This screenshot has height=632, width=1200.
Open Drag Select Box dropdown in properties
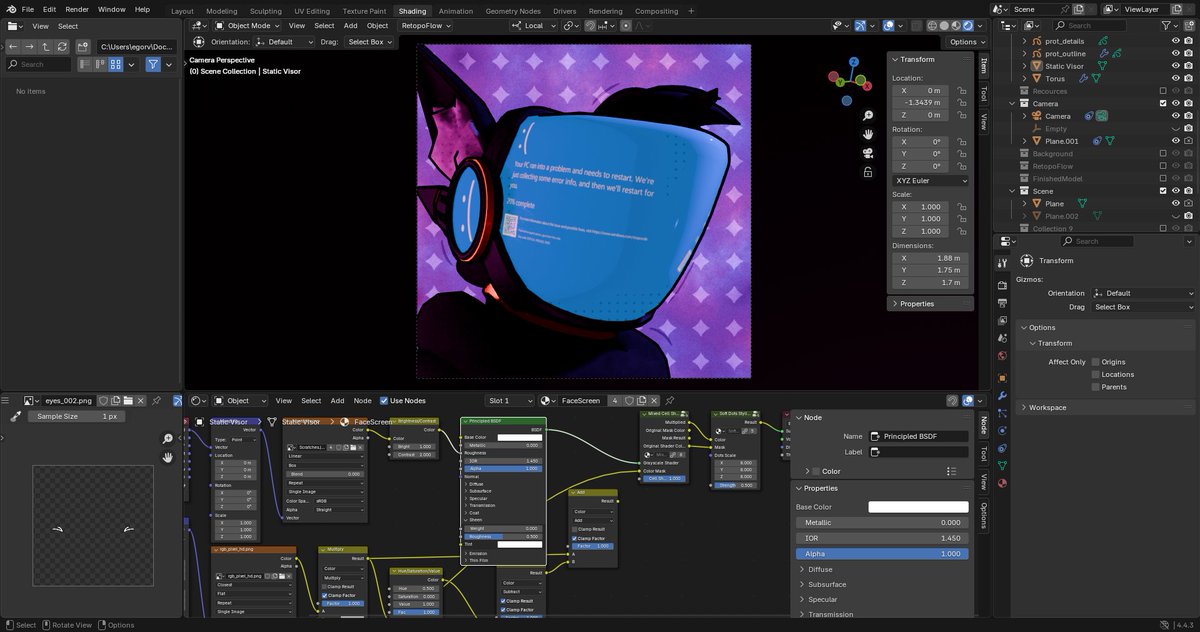tap(1143, 307)
